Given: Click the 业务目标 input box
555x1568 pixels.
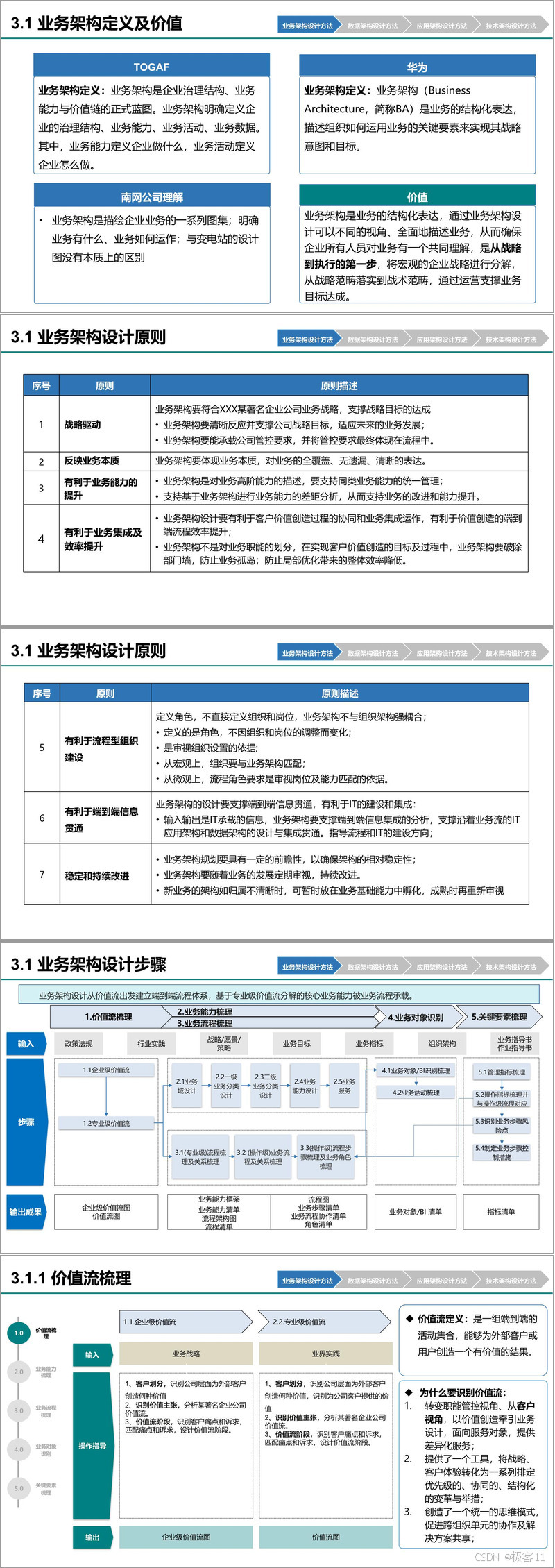Looking at the screenshot, I should click(x=297, y=1043).
